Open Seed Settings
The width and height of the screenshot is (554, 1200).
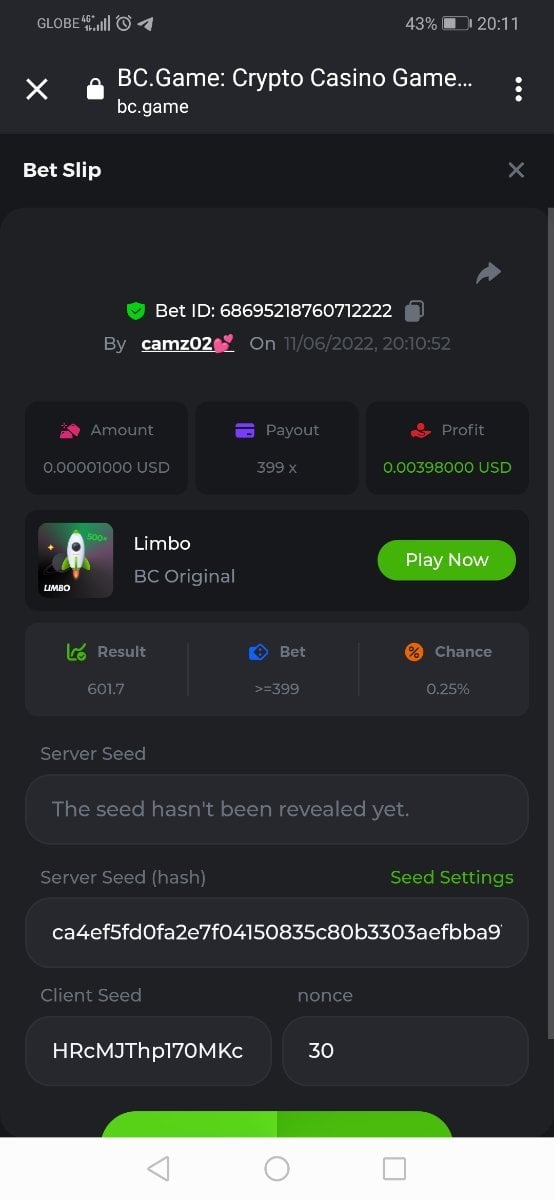452,877
